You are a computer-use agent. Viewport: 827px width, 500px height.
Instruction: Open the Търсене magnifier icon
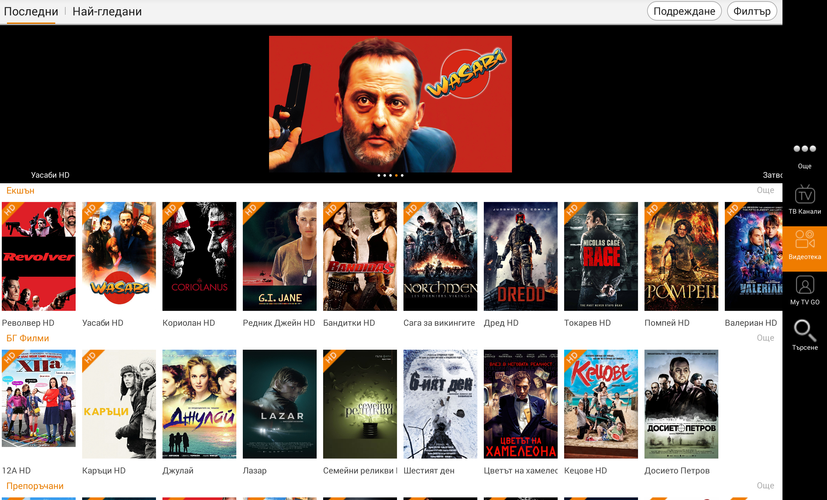pos(804,331)
